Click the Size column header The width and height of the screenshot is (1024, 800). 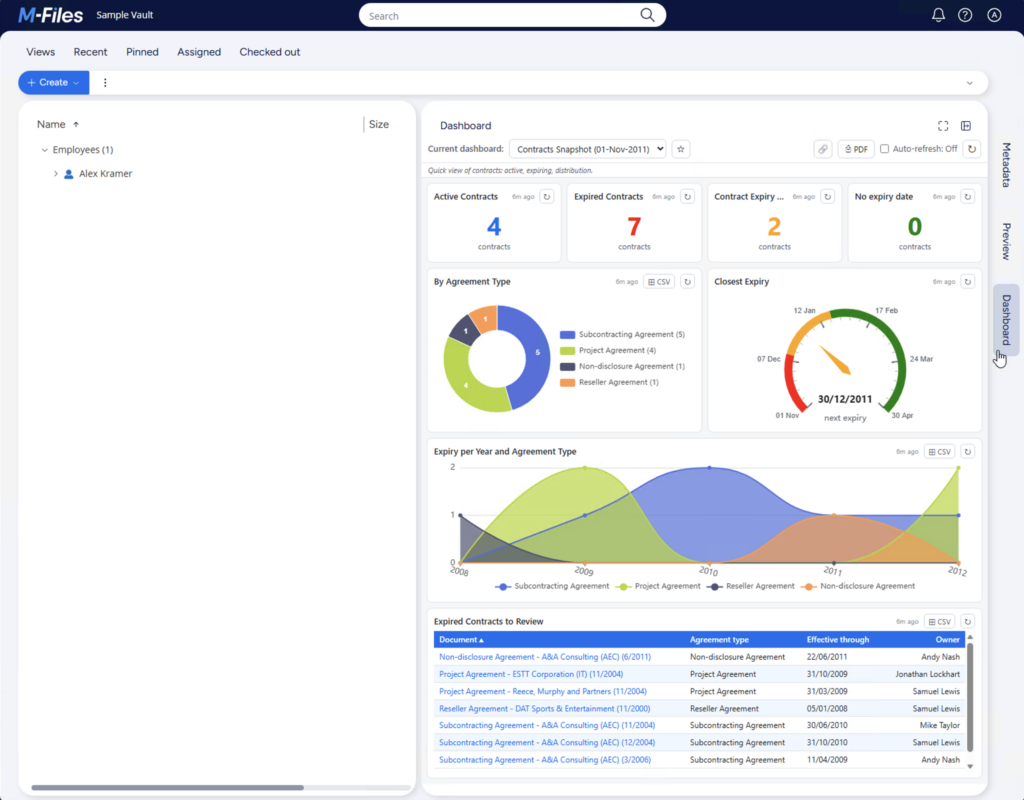379,124
